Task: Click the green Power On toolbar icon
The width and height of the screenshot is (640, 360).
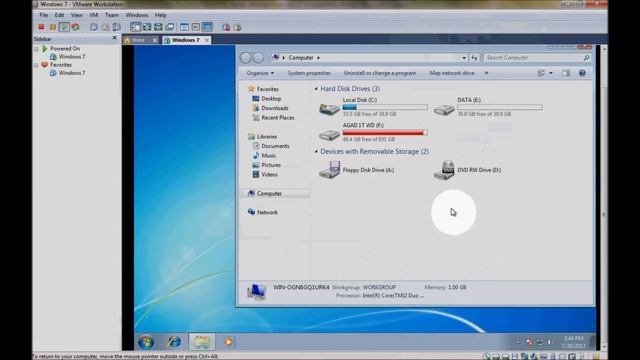Action: coord(64,27)
